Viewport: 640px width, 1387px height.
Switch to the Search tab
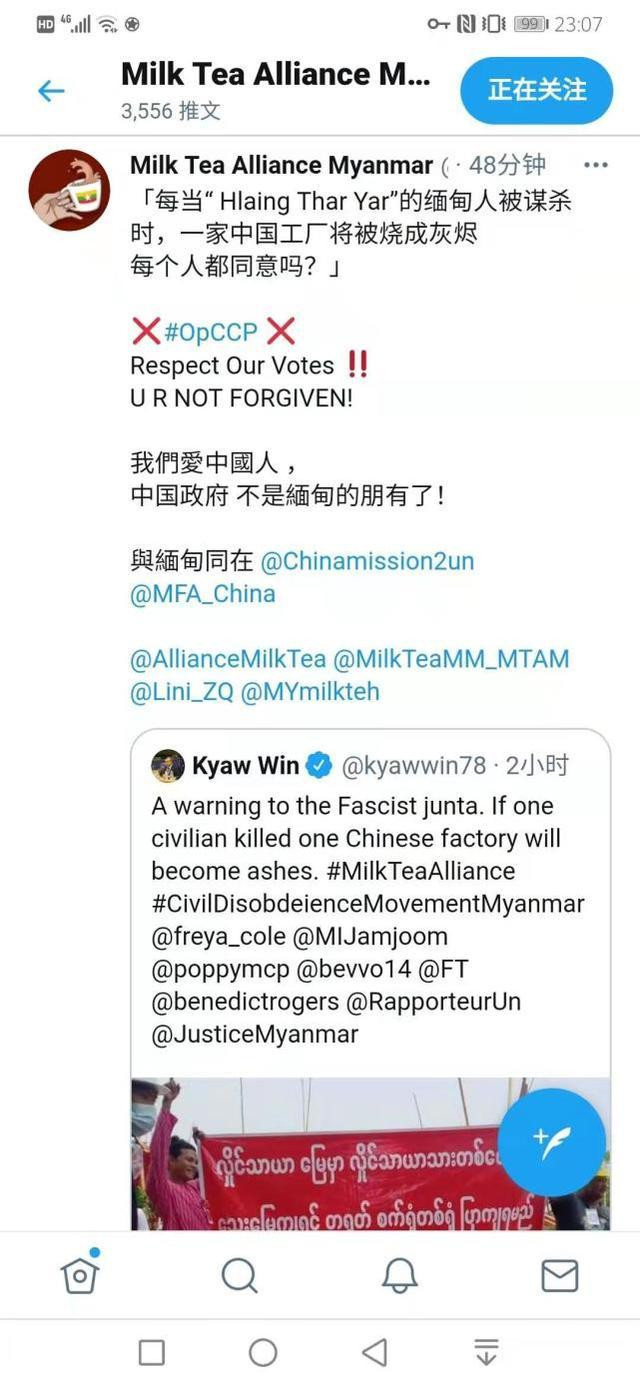(x=239, y=1275)
